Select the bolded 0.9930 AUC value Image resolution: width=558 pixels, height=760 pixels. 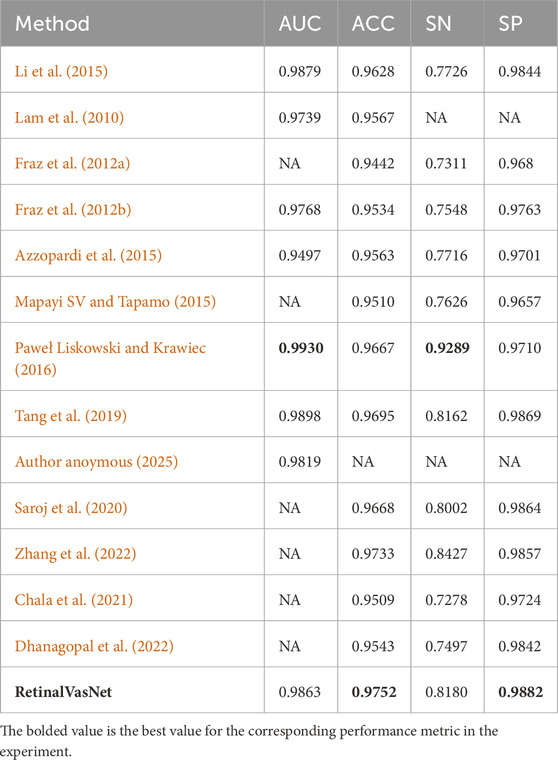pyautogui.click(x=301, y=348)
